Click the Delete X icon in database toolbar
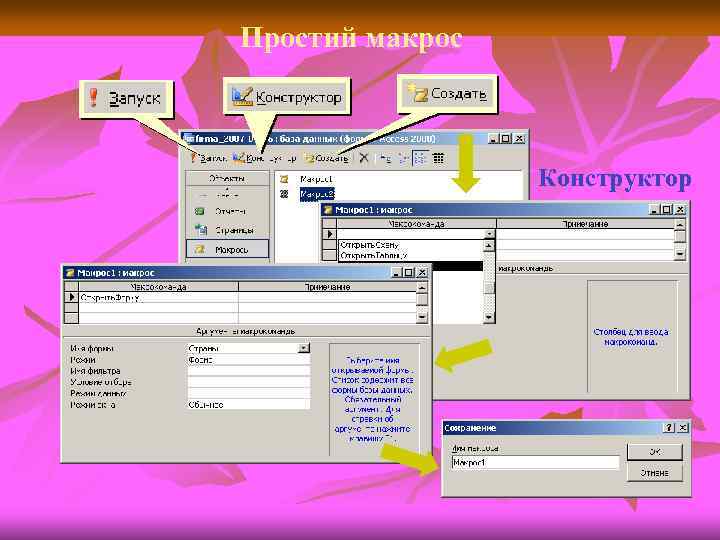 (x=364, y=158)
